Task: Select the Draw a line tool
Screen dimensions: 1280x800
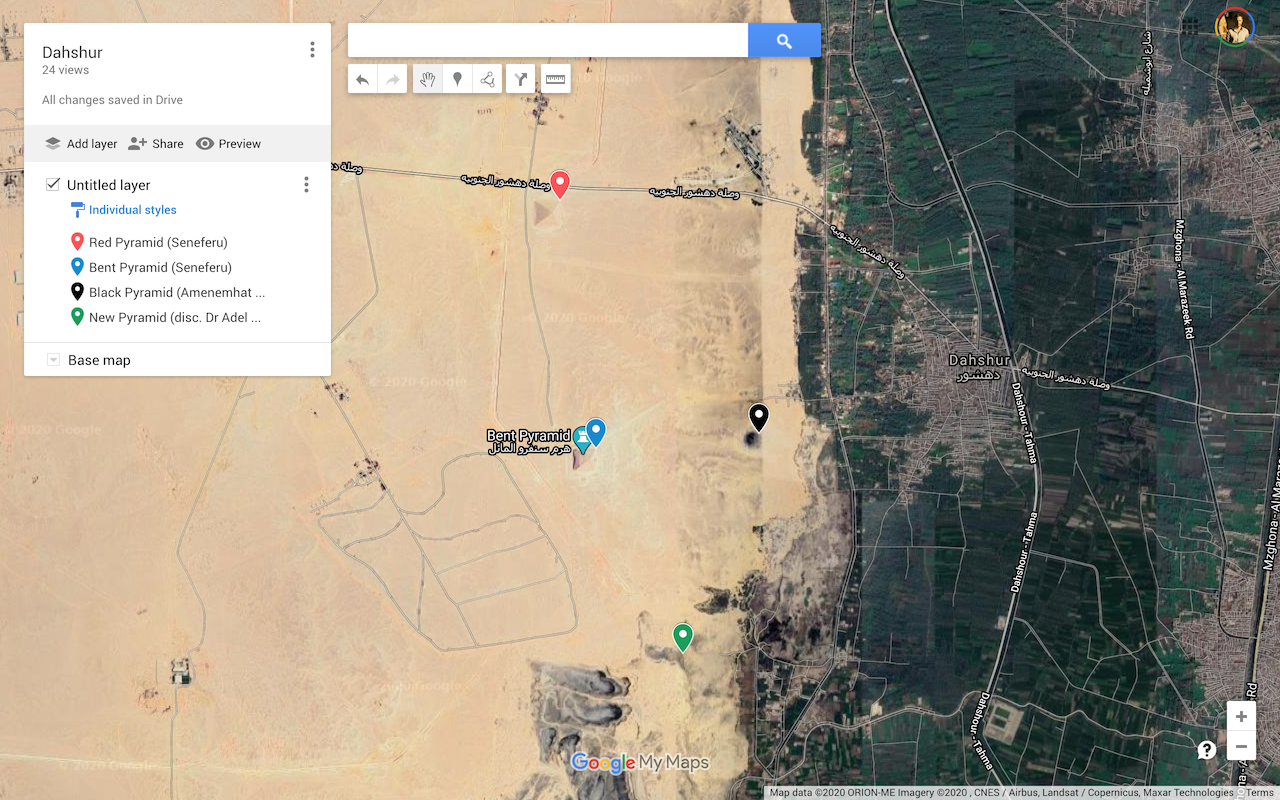Action: (487, 79)
